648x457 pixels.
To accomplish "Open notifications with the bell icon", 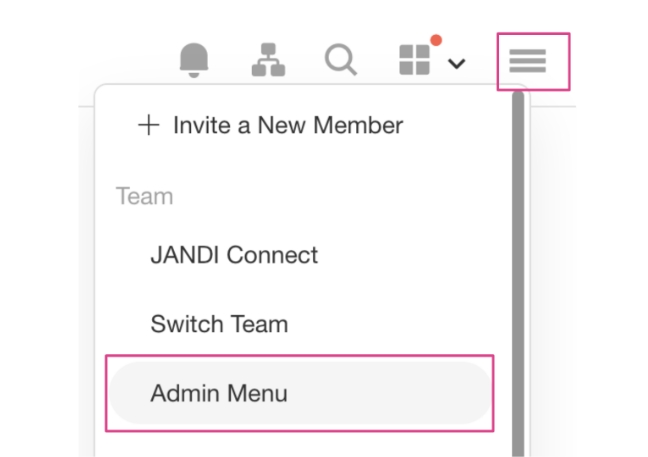I will pyautogui.click(x=195, y=61).
